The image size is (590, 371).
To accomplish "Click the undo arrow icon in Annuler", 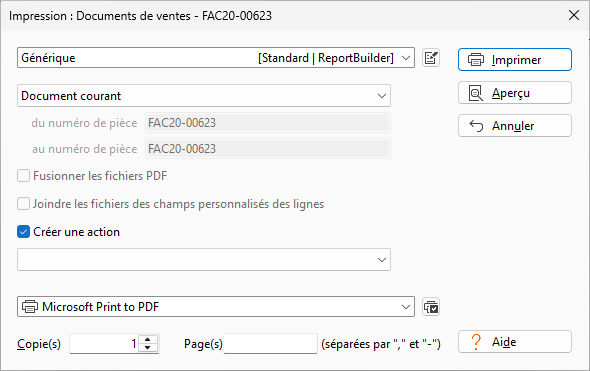I will 476,126.
